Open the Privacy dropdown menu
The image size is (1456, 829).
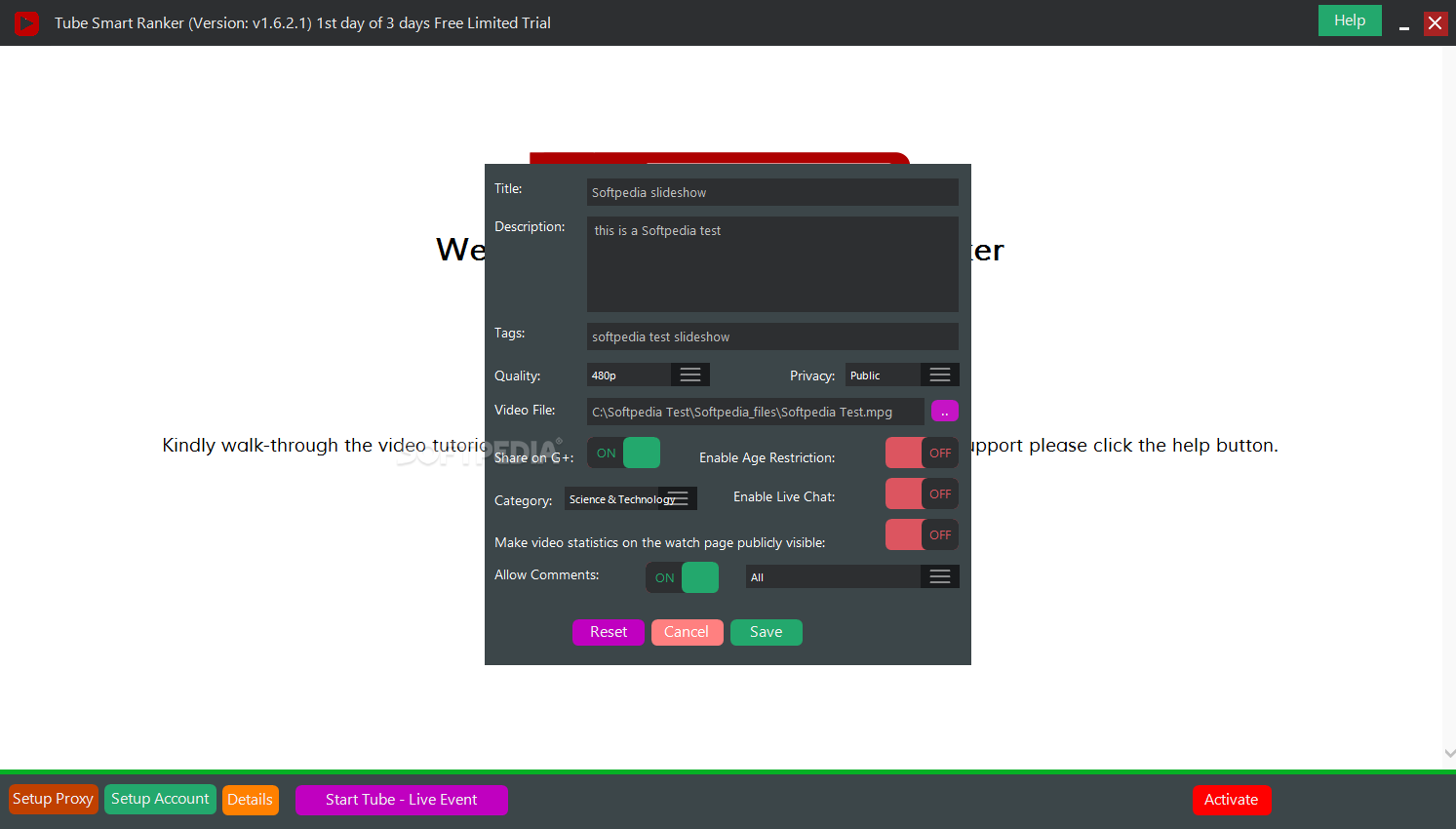940,375
